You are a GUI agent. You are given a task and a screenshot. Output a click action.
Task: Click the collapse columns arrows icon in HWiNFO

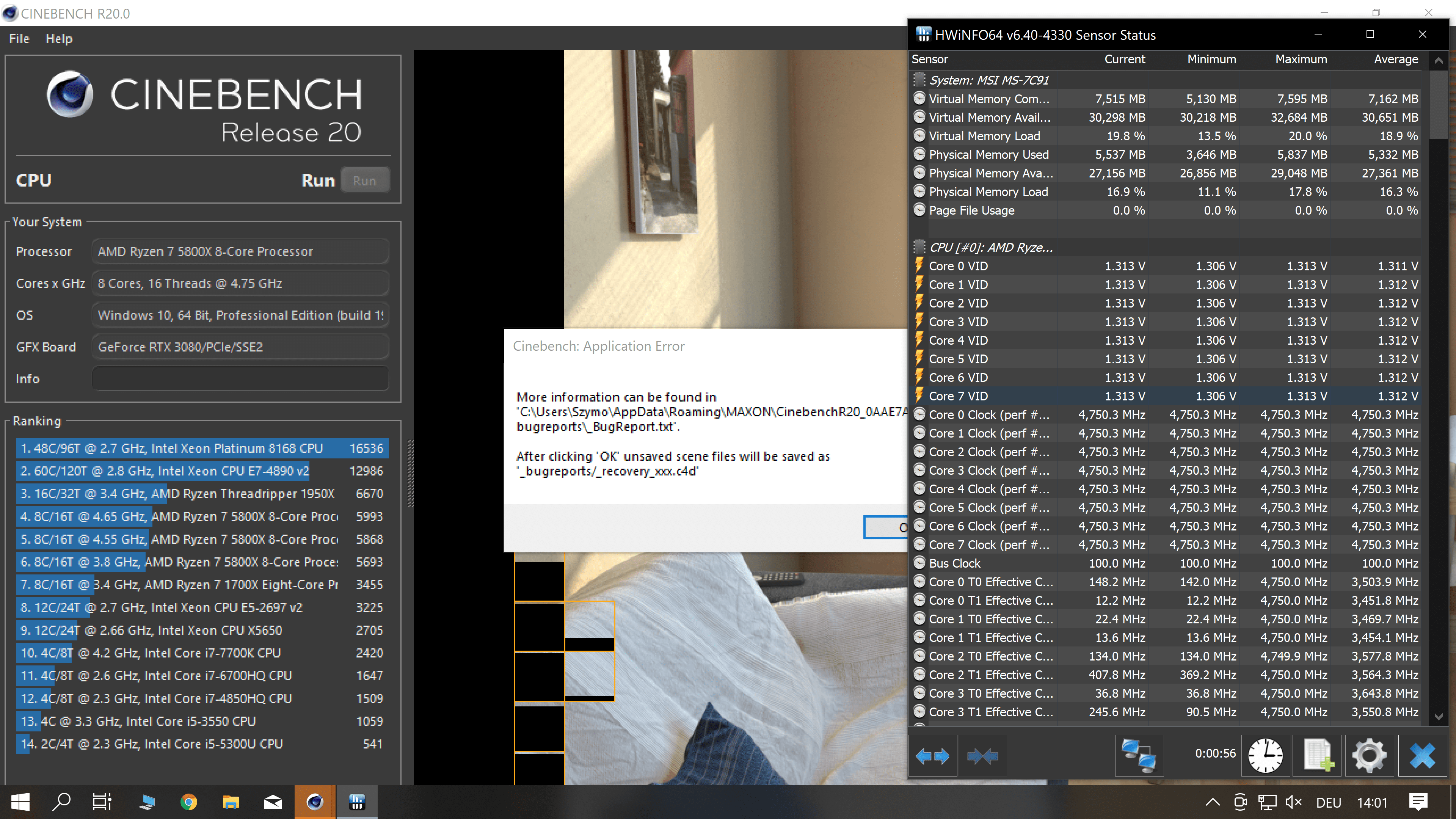982,756
